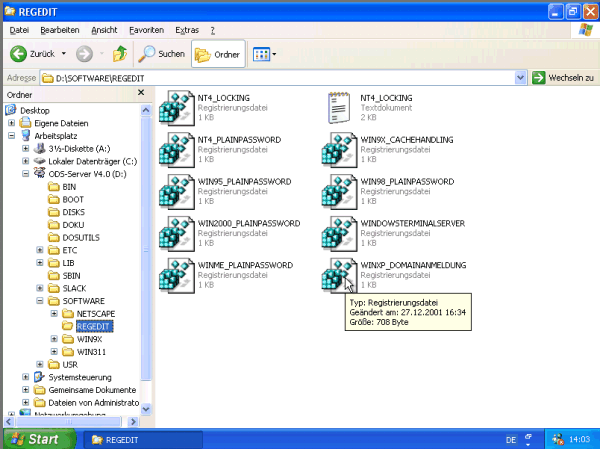Viewport: 600px width, 449px height.
Task: Expand the ETC folder node
Action: [x=40, y=250]
